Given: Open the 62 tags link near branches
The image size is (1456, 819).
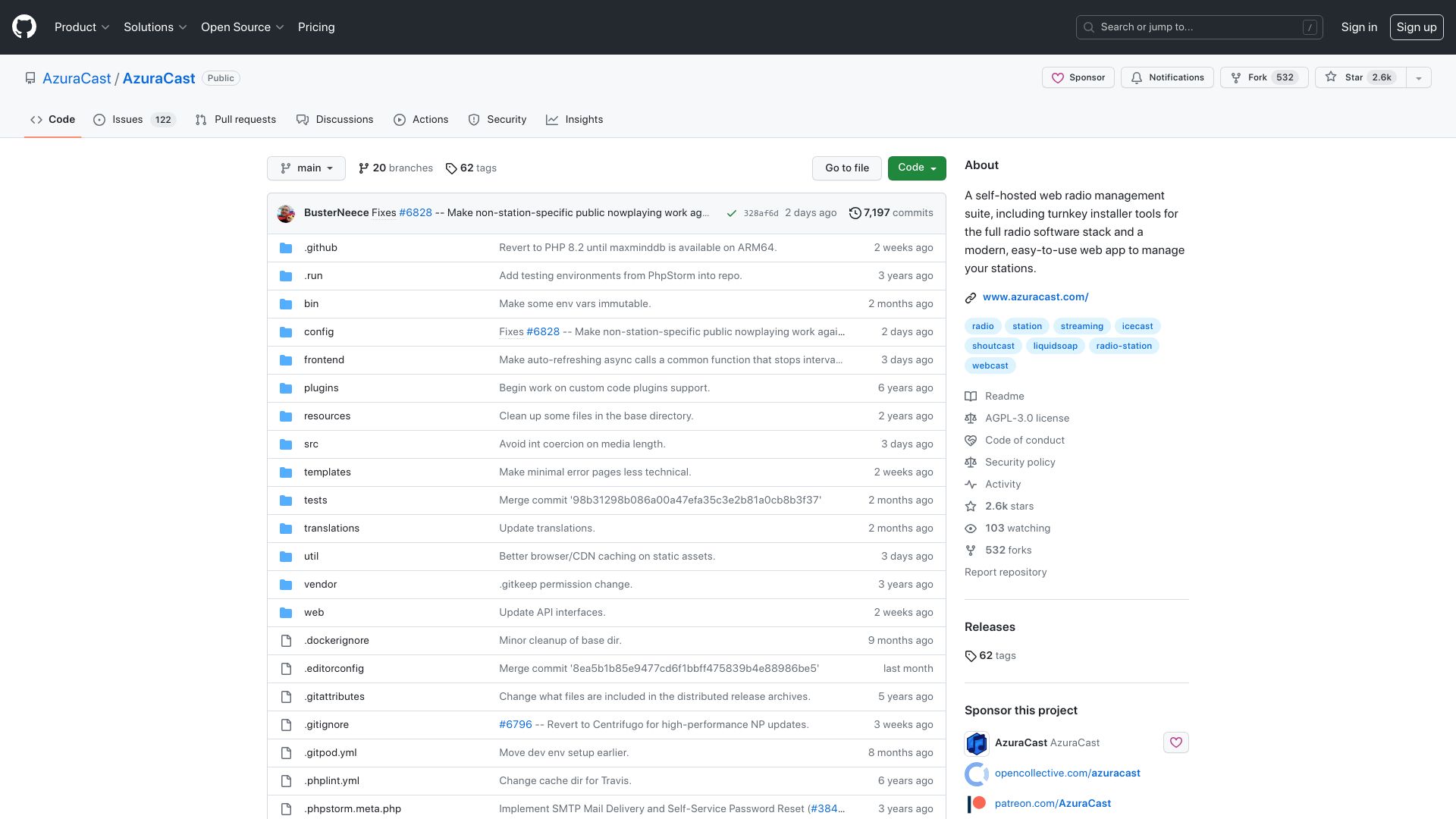Looking at the screenshot, I should [471, 168].
